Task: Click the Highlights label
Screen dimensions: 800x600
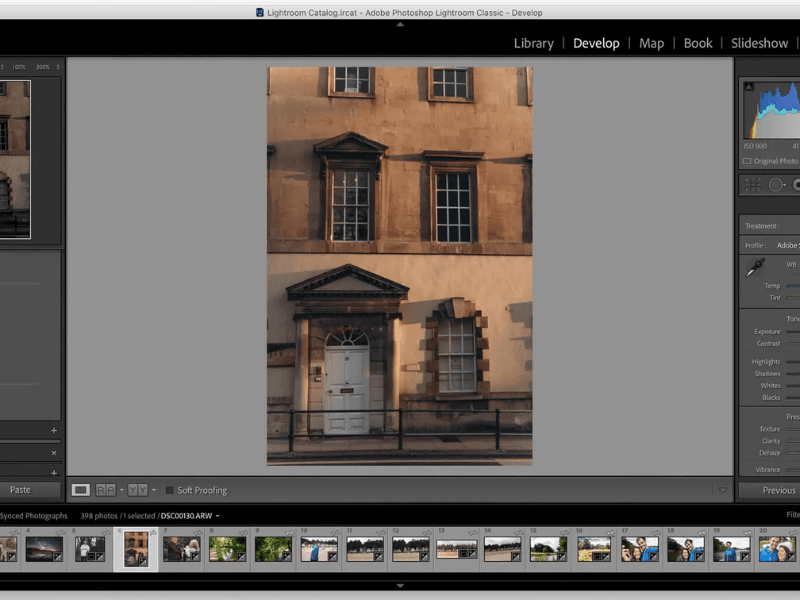Action: (x=766, y=362)
